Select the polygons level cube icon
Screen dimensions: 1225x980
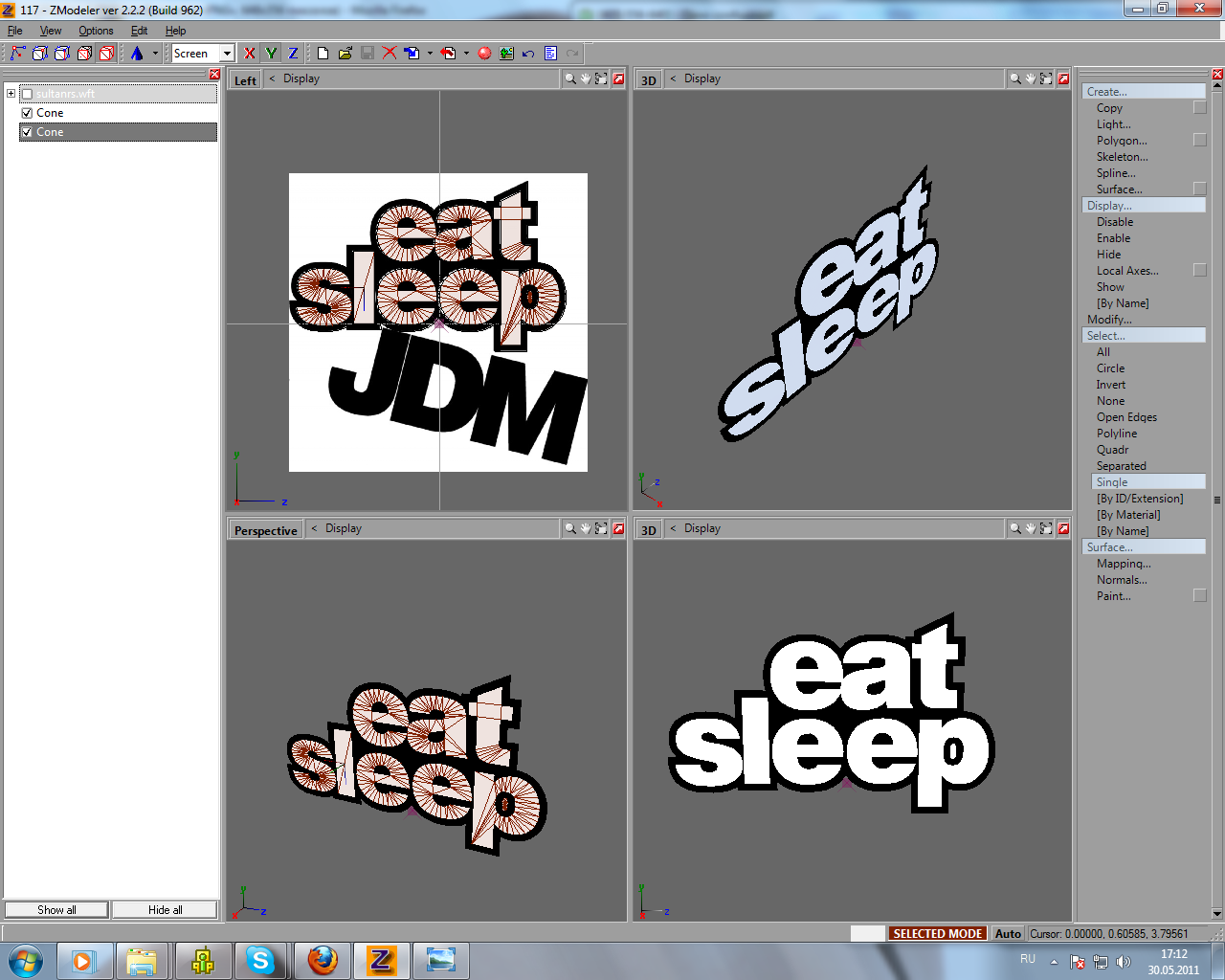pyautogui.click(x=62, y=54)
